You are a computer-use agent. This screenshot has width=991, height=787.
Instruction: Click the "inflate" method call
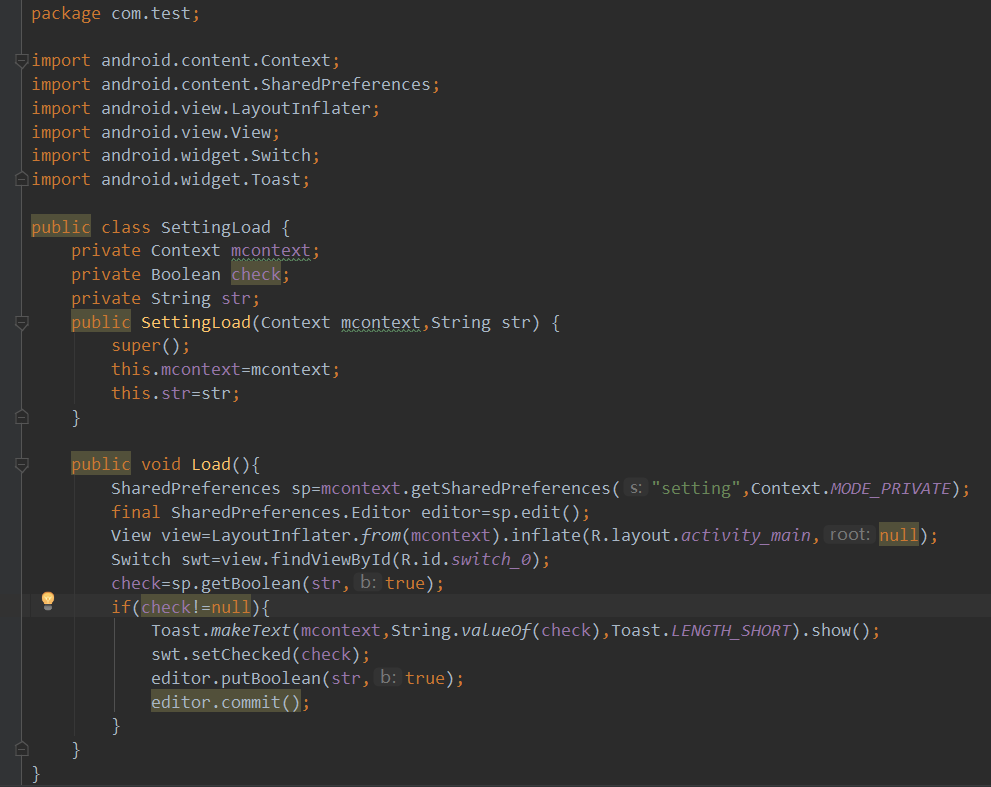545,535
